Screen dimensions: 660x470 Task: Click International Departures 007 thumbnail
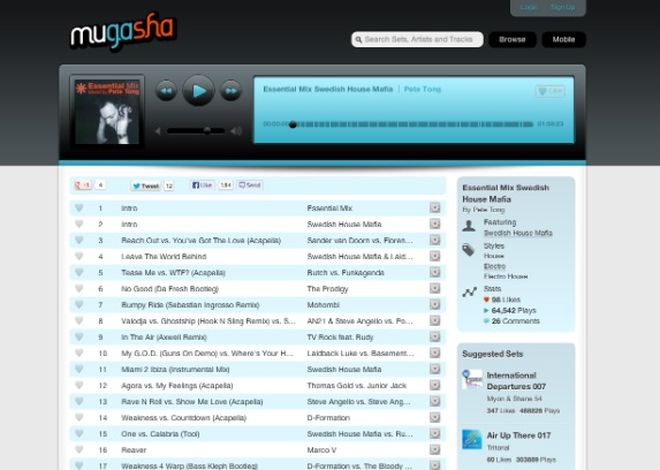(472, 379)
